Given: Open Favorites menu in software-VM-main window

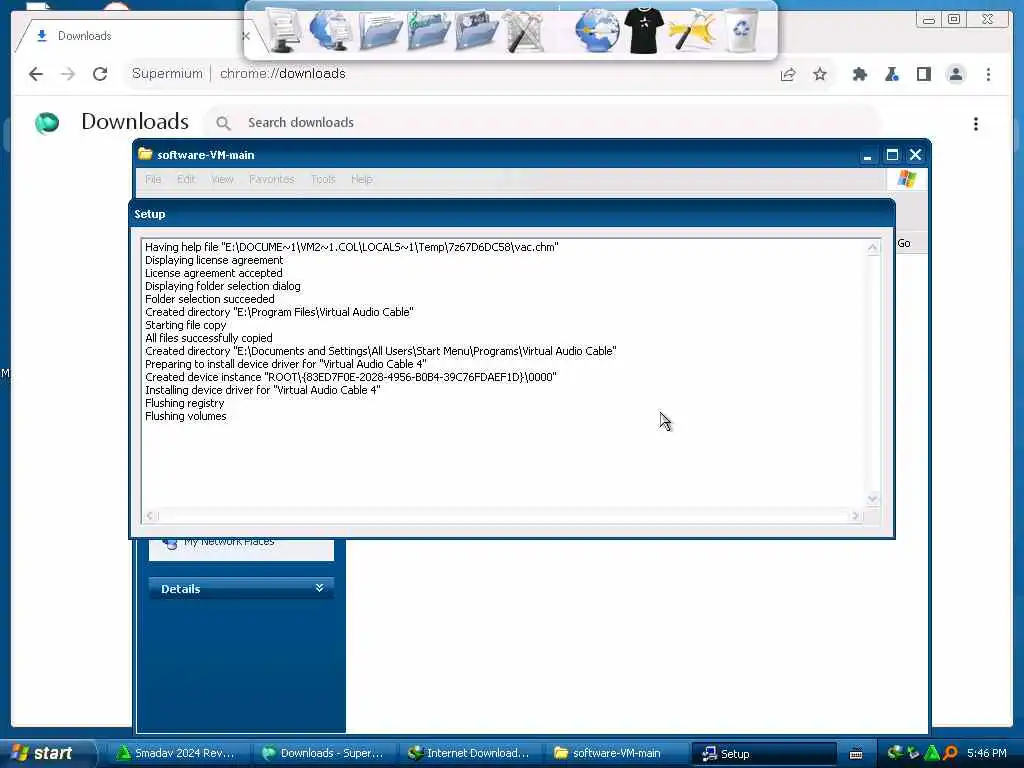Looking at the screenshot, I should coord(272,179).
